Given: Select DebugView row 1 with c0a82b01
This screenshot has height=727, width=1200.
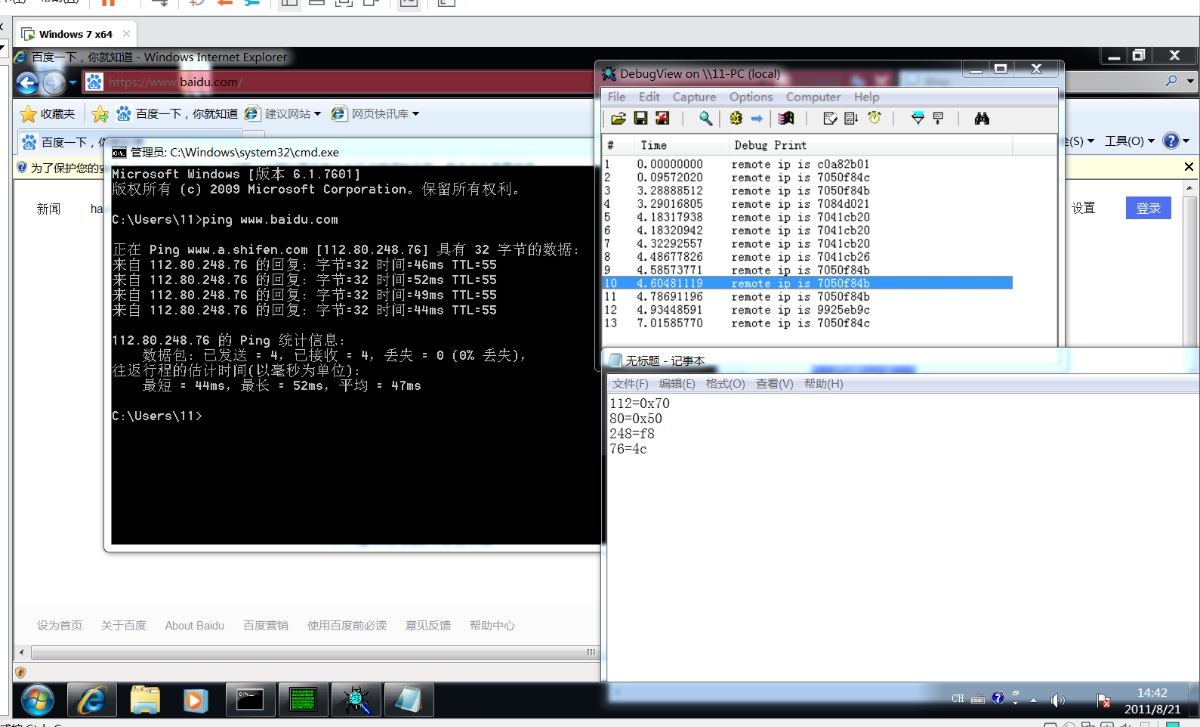Looking at the screenshot, I should tap(808, 164).
